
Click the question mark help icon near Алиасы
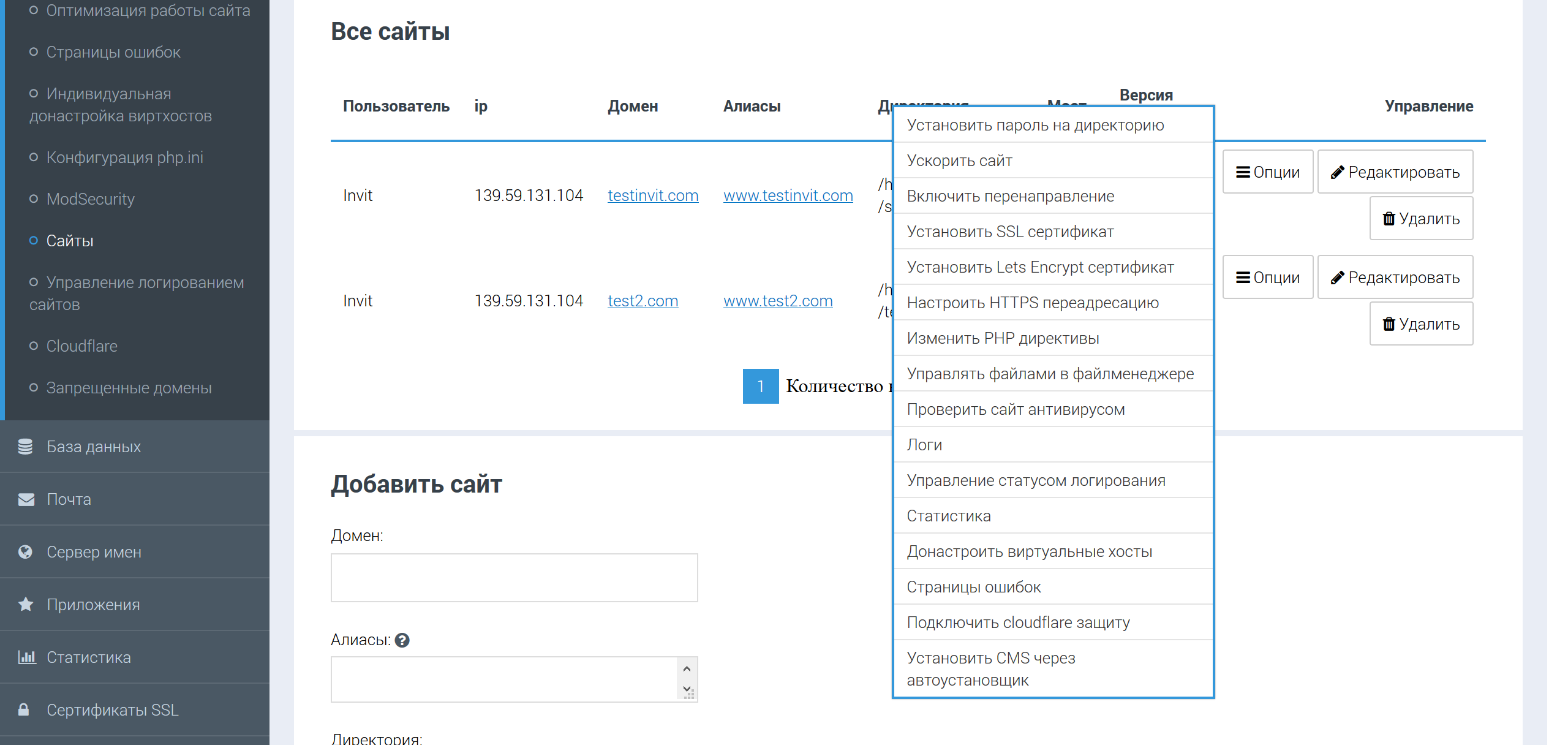coord(402,640)
